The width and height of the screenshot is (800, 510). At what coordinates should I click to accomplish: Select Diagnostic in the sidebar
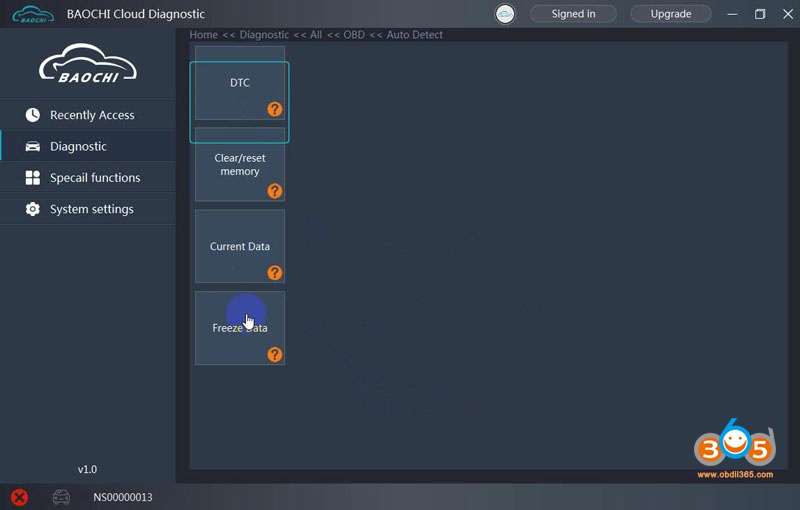88,146
